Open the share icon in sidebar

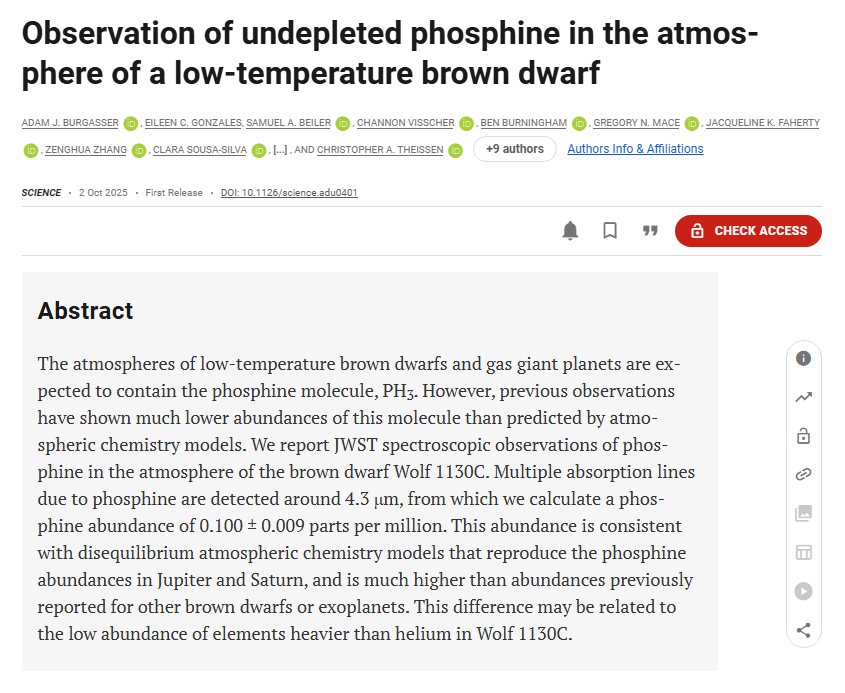[x=803, y=630]
